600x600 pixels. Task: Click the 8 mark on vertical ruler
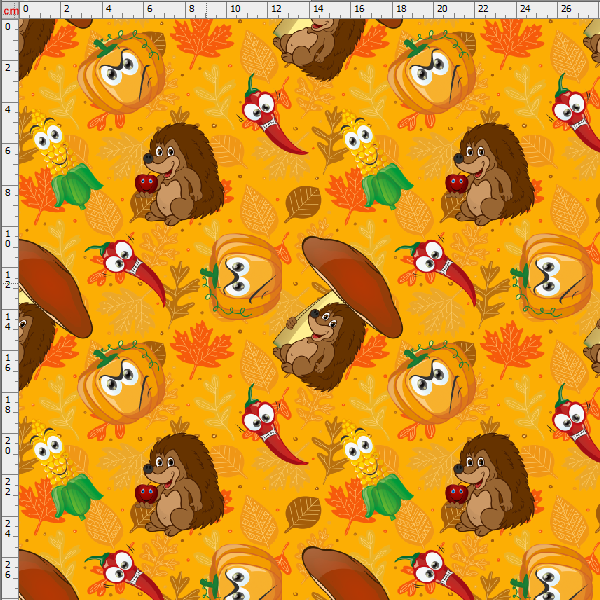8,192
